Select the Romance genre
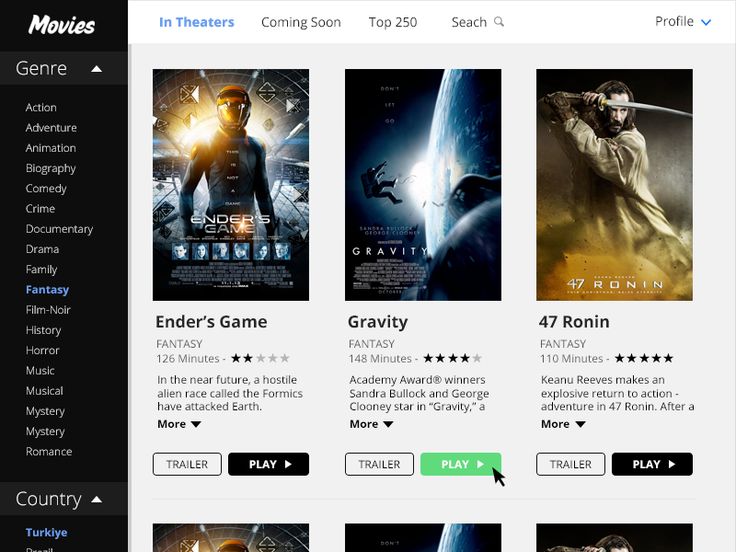The image size is (736, 552). click(x=49, y=452)
